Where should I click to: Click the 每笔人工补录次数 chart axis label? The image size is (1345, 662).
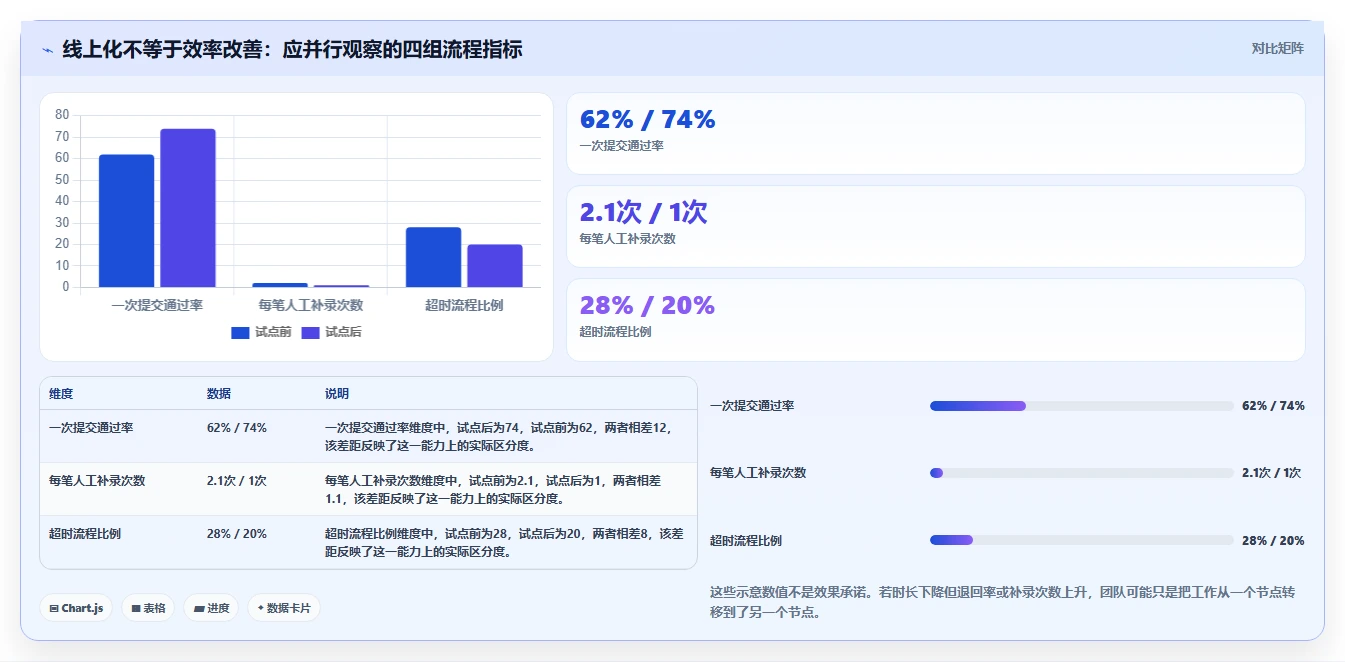pos(310,305)
